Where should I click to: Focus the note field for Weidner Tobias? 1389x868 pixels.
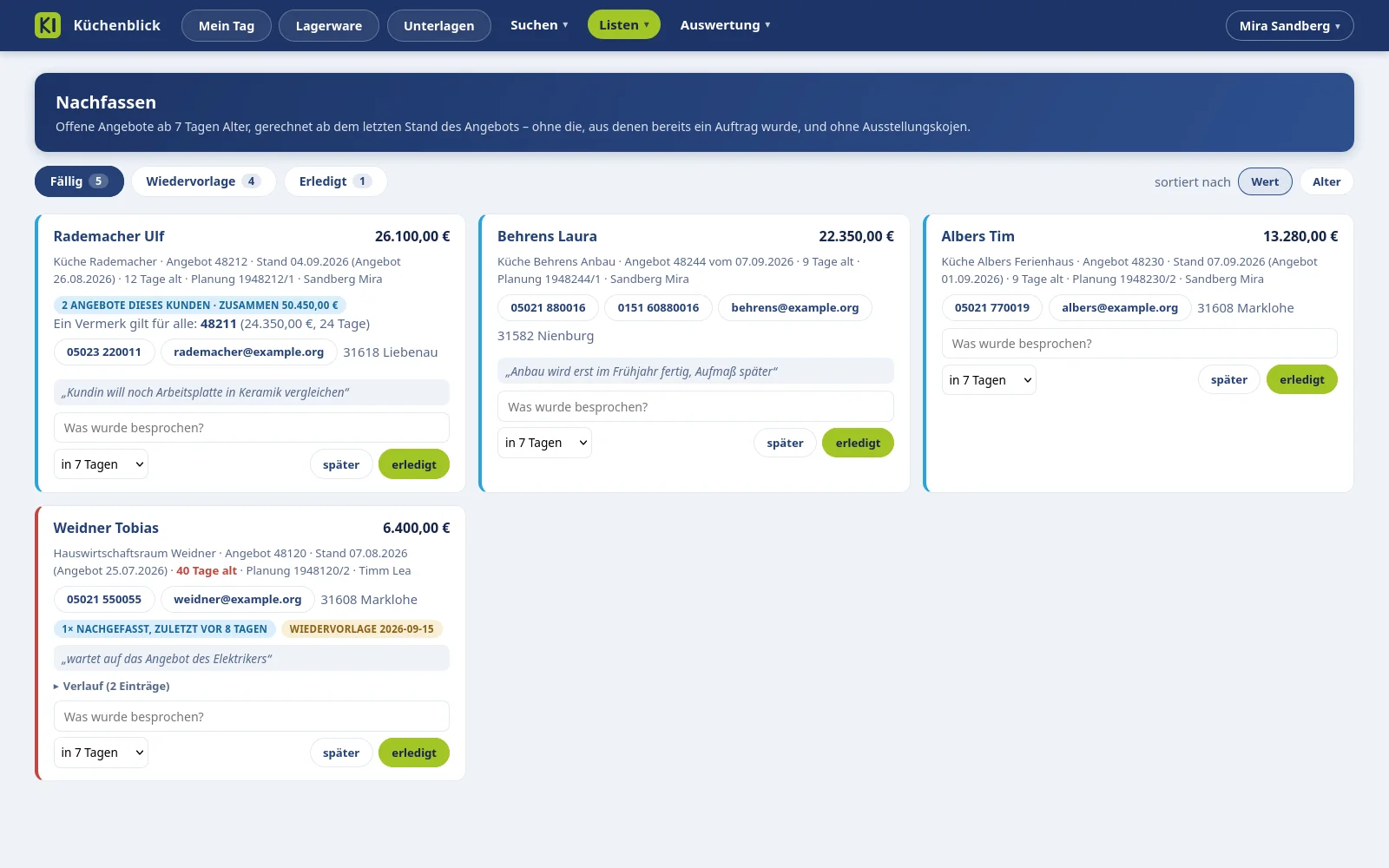coord(252,716)
